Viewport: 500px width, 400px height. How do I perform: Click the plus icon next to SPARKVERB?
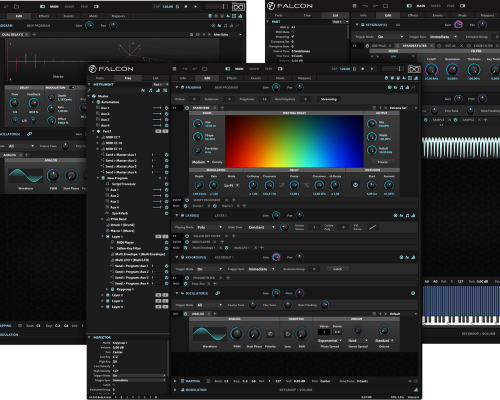click(222, 108)
